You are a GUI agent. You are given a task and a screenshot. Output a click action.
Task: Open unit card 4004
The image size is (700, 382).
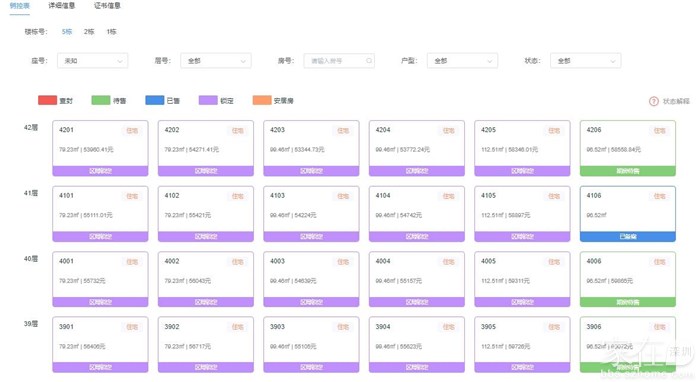(417, 279)
